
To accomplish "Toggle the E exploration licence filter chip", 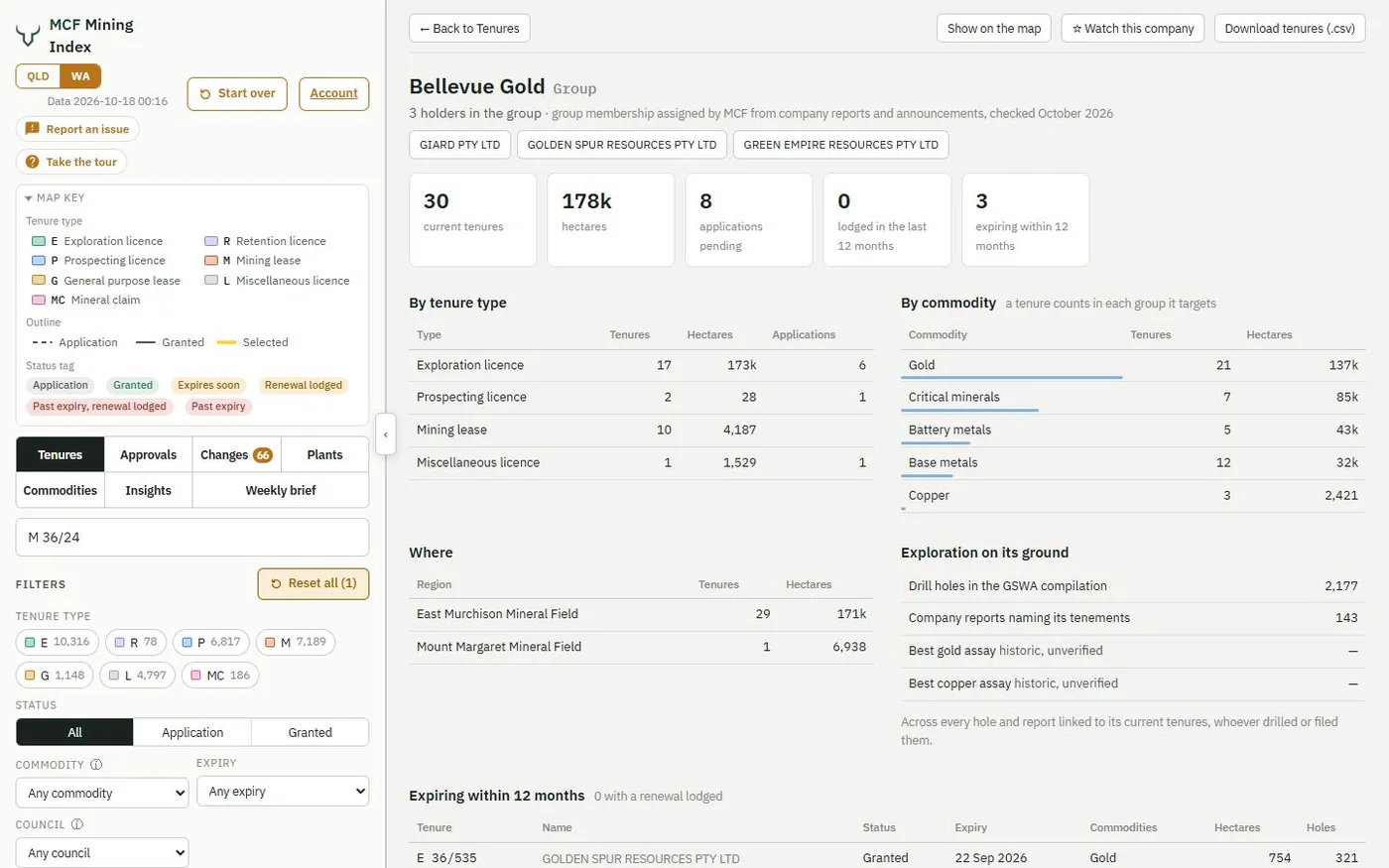I will tap(58, 643).
